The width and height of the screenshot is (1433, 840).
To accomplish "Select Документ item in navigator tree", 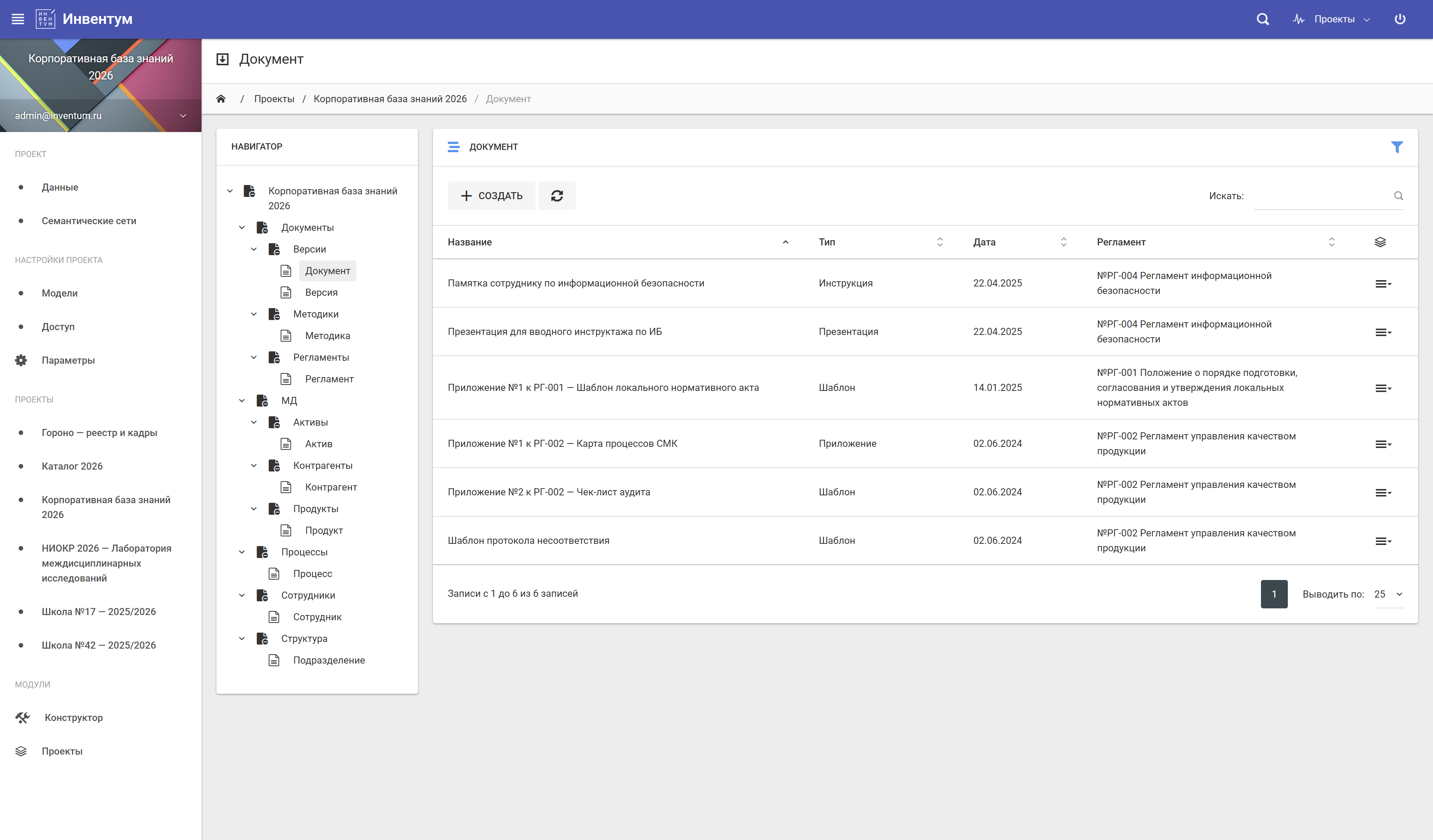I will pyautogui.click(x=328, y=270).
